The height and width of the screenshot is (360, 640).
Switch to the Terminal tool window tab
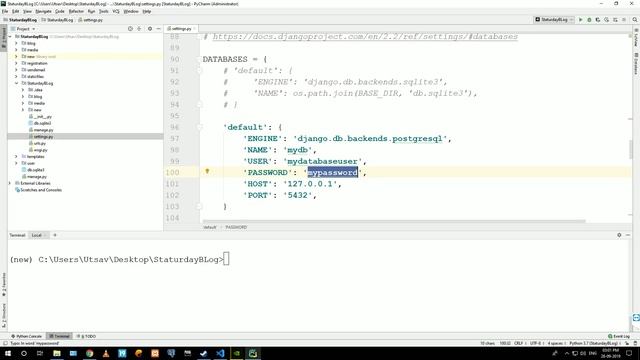pos(60,336)
